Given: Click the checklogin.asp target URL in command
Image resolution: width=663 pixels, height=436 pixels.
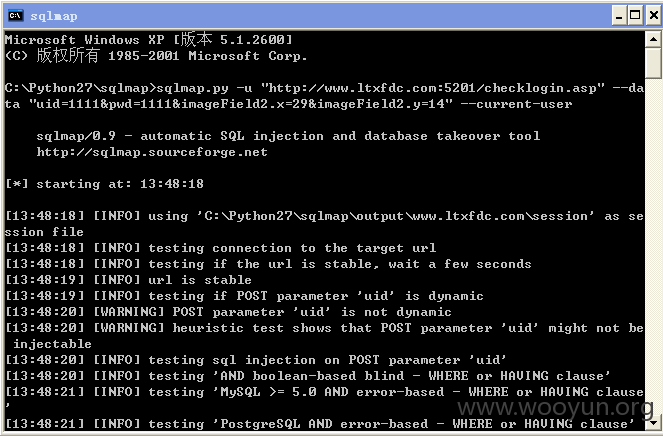Looking at the screenshot, I should click(433, 88).
